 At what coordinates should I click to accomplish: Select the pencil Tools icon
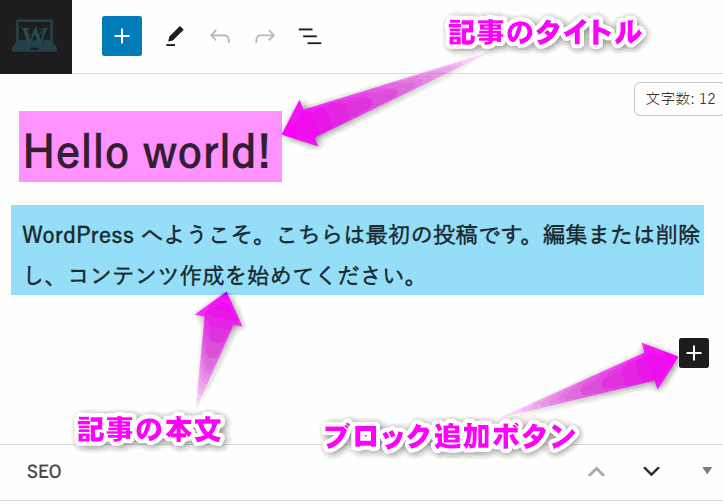pyautogui.click(x=175, y=37)
